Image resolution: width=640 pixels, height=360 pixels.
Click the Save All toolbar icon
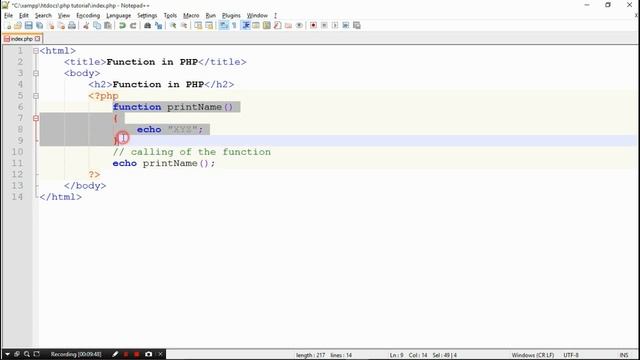coord(40,25)
